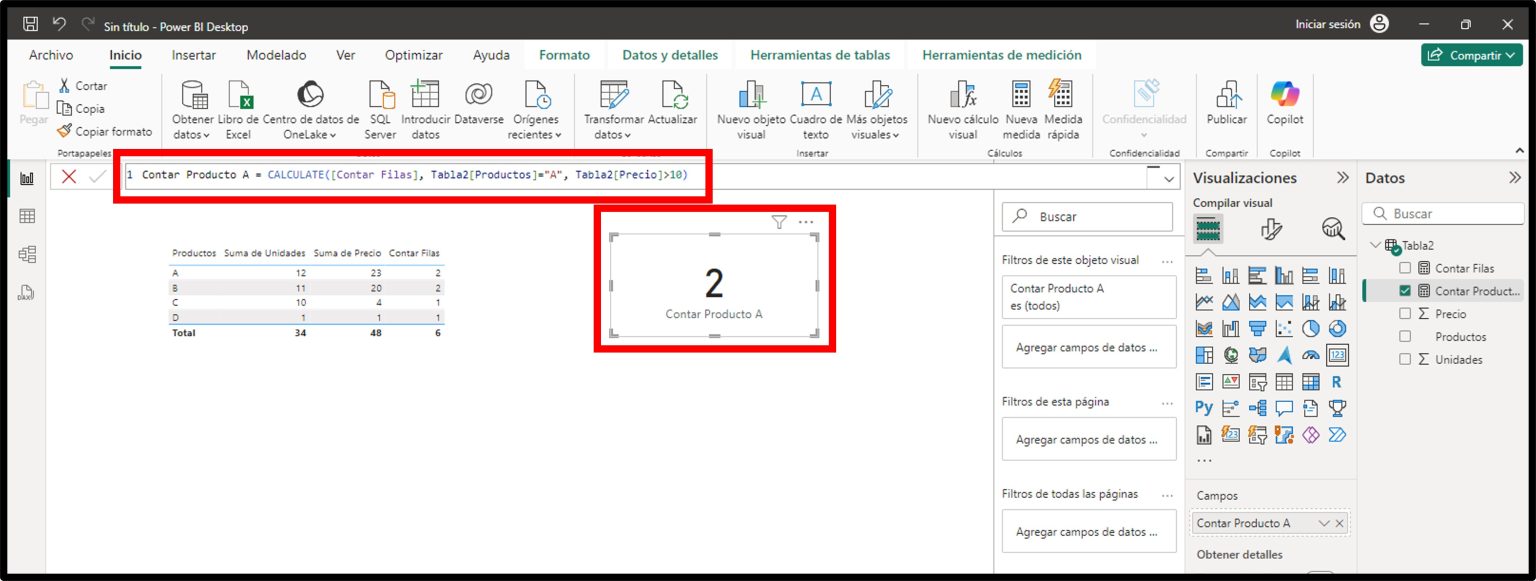Uncheck the Contar Producto A measure
This screenshot has height=581, width=1536.
(1404, 290)
